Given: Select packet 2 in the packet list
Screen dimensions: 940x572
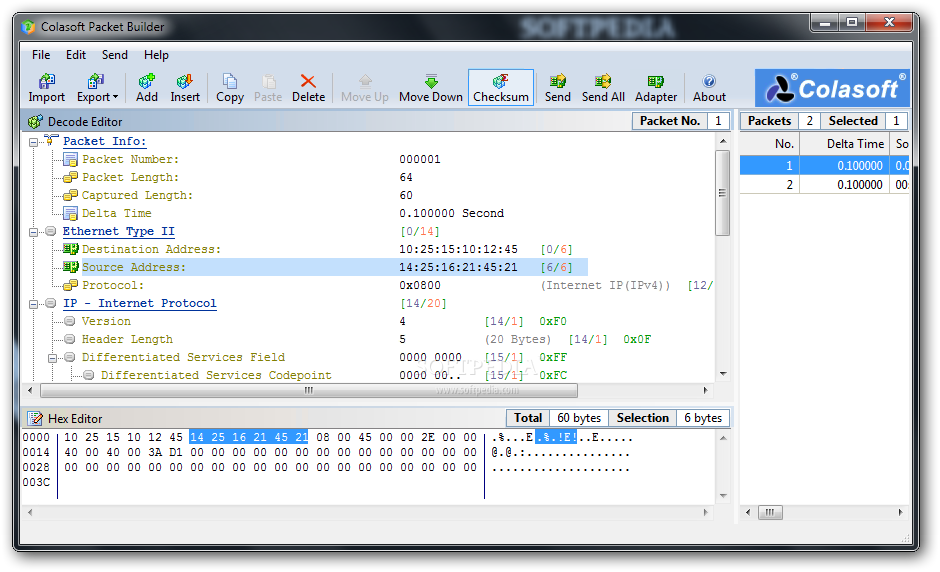Looking at the screenshot, I should pyautogui.click(x=824, y=185).
